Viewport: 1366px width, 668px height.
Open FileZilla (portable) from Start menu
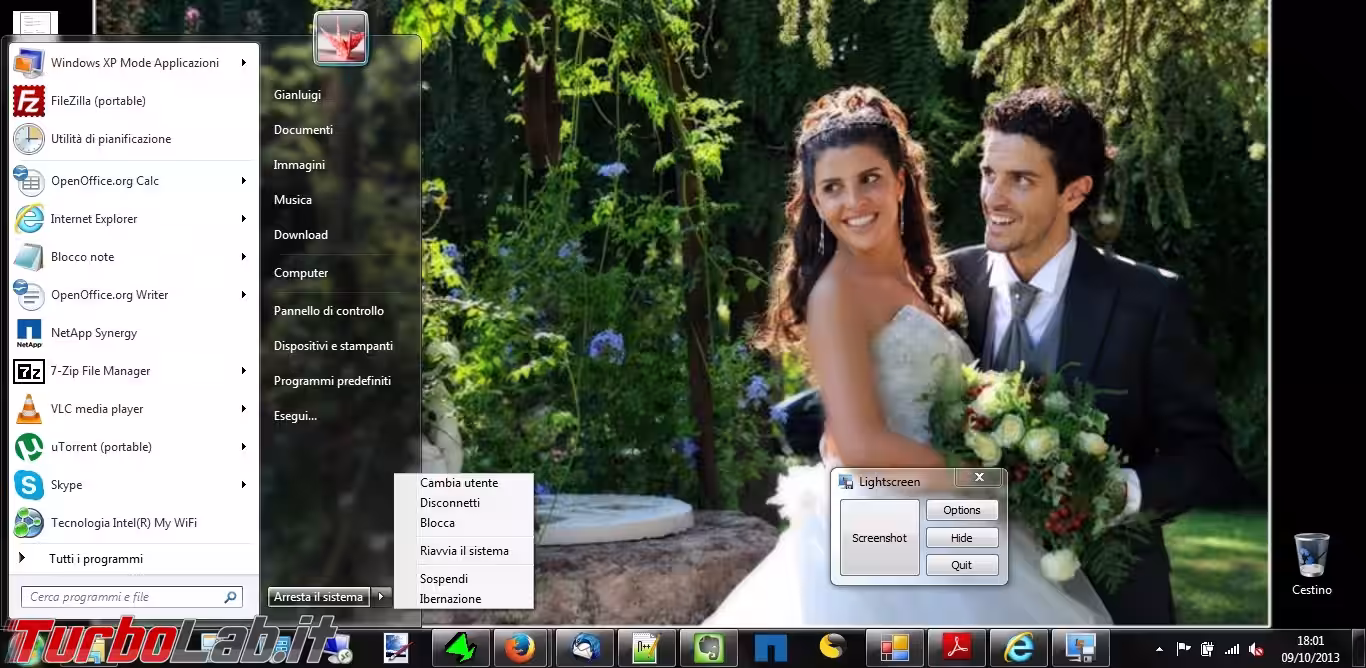[x=98, y=101]
